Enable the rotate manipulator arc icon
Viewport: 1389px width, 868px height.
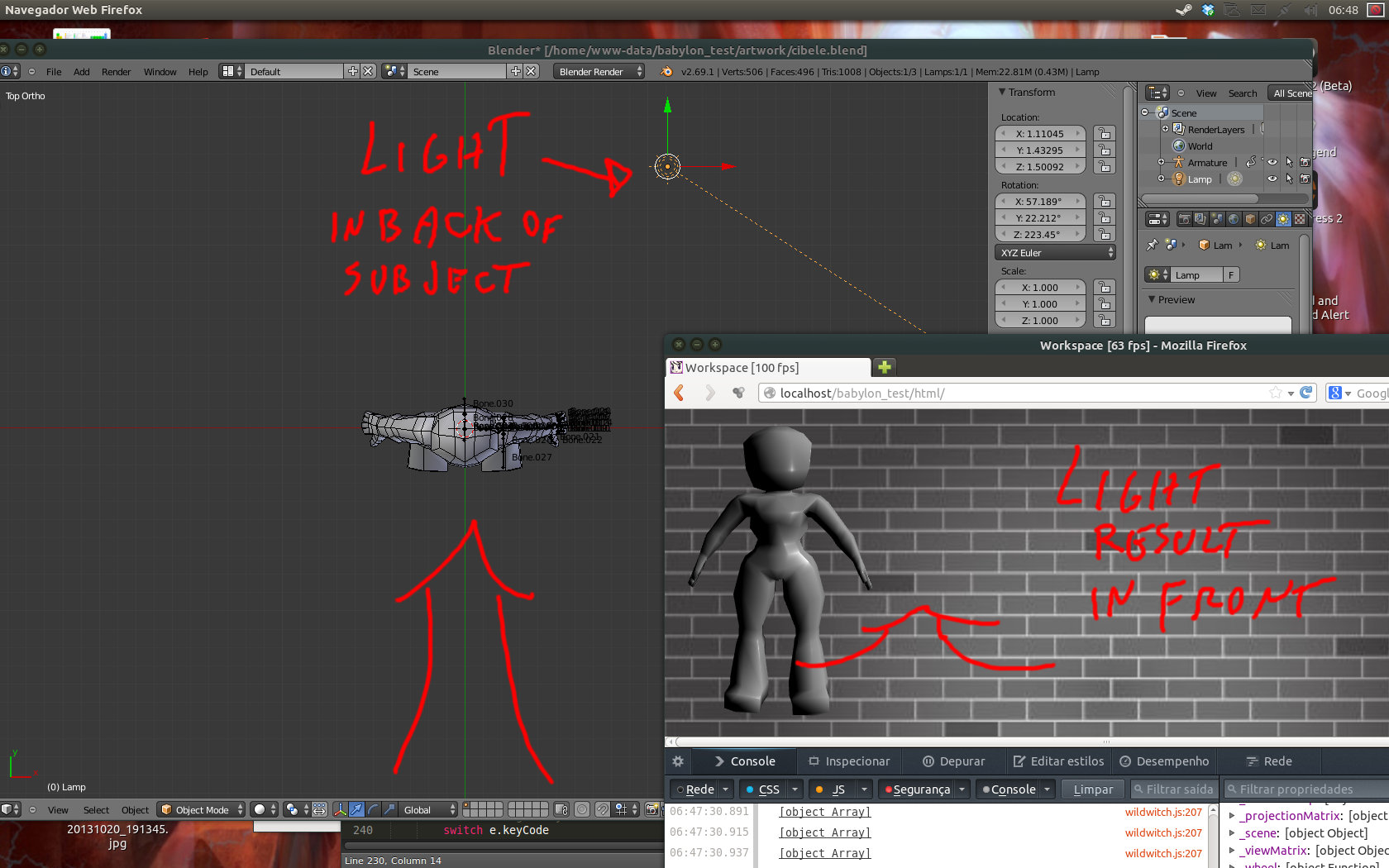(373, 809)
